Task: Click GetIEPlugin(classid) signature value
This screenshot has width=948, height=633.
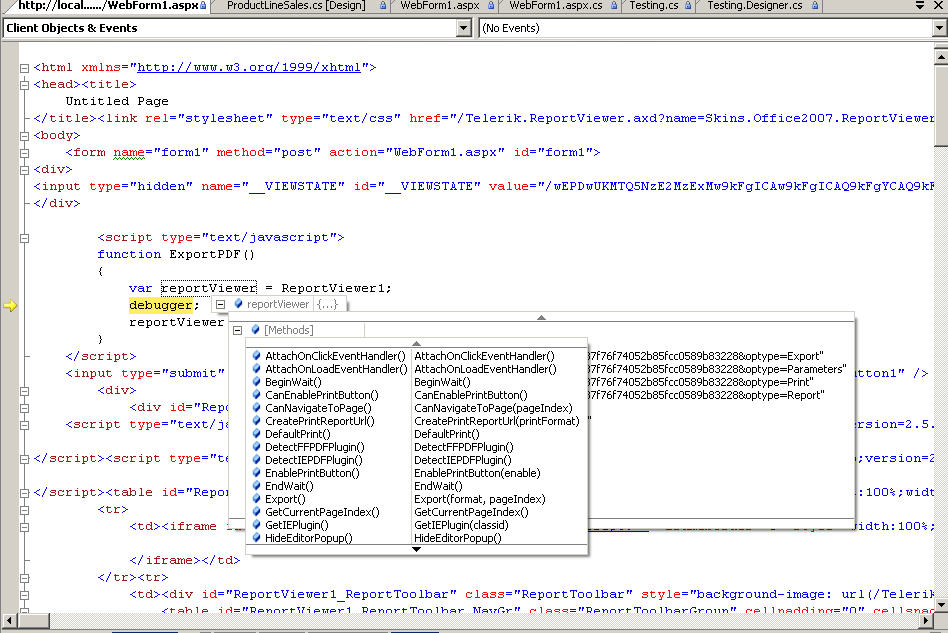Action: point(461,525)
